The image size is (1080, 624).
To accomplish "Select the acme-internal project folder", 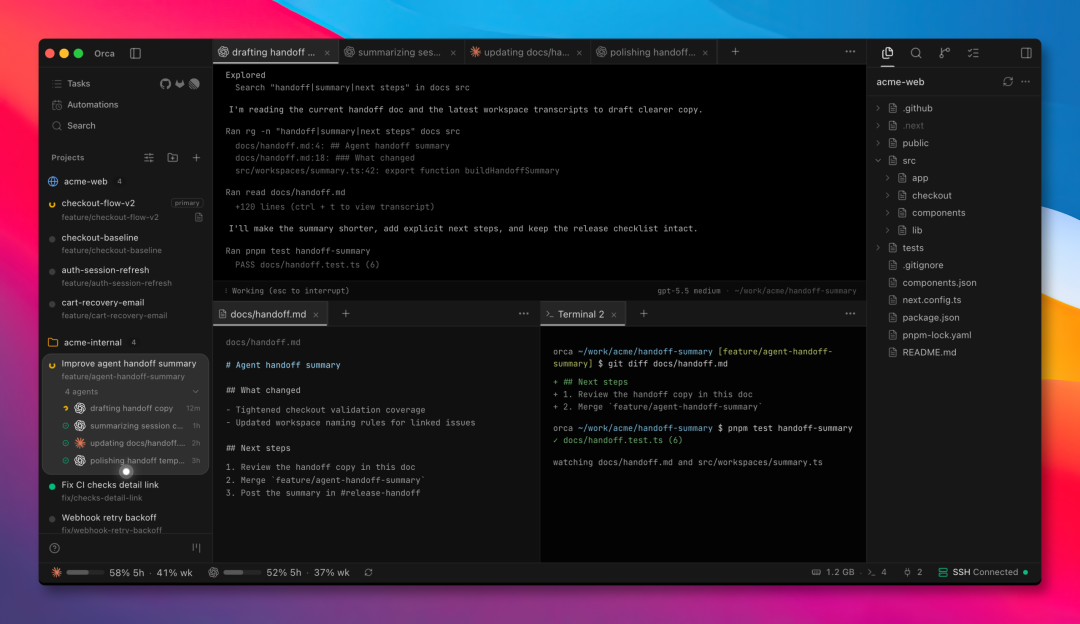I will [x=92, y=342].
